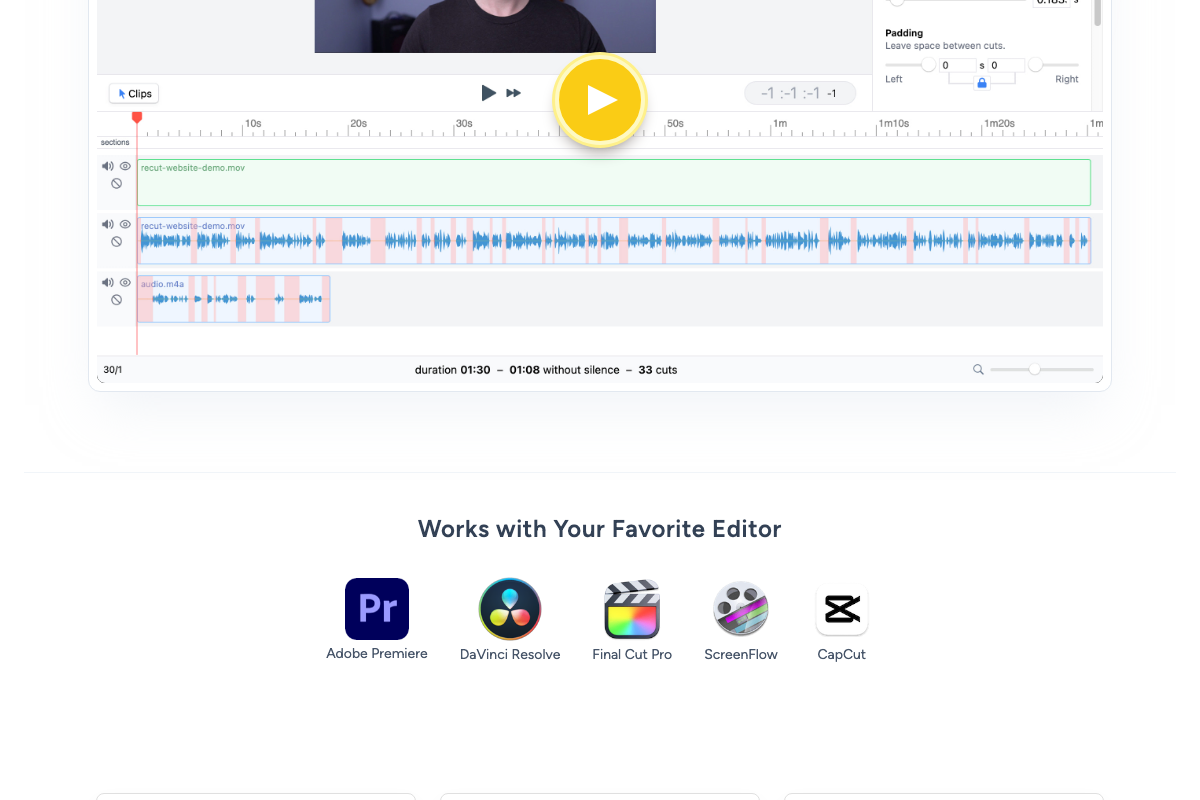Click the red playhead marker on the timeline ruler

[137, 118]
